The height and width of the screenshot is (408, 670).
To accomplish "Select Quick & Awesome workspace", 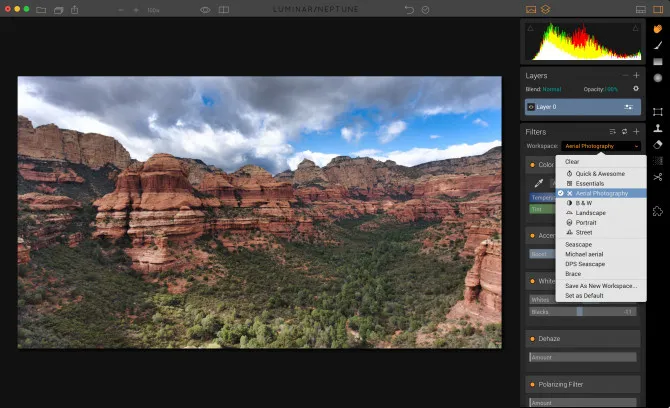I will [601, 172].
